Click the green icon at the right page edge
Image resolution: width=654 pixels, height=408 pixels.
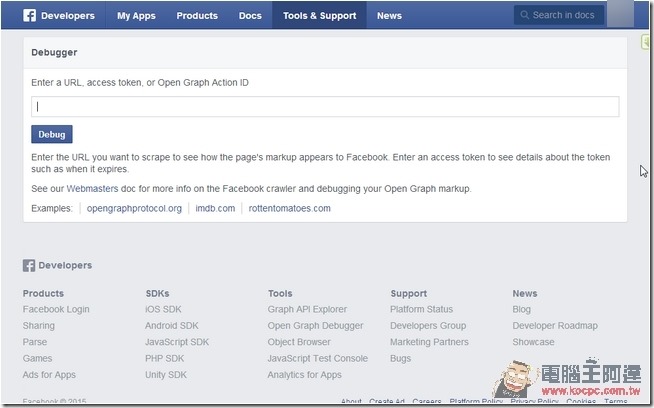coord(647,43)
